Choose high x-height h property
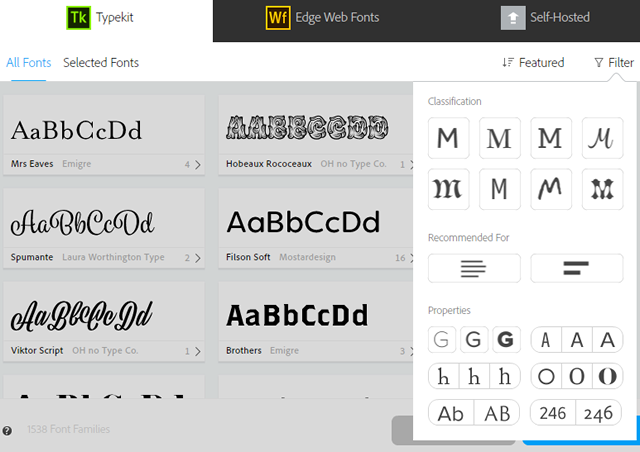 (505, 376)
